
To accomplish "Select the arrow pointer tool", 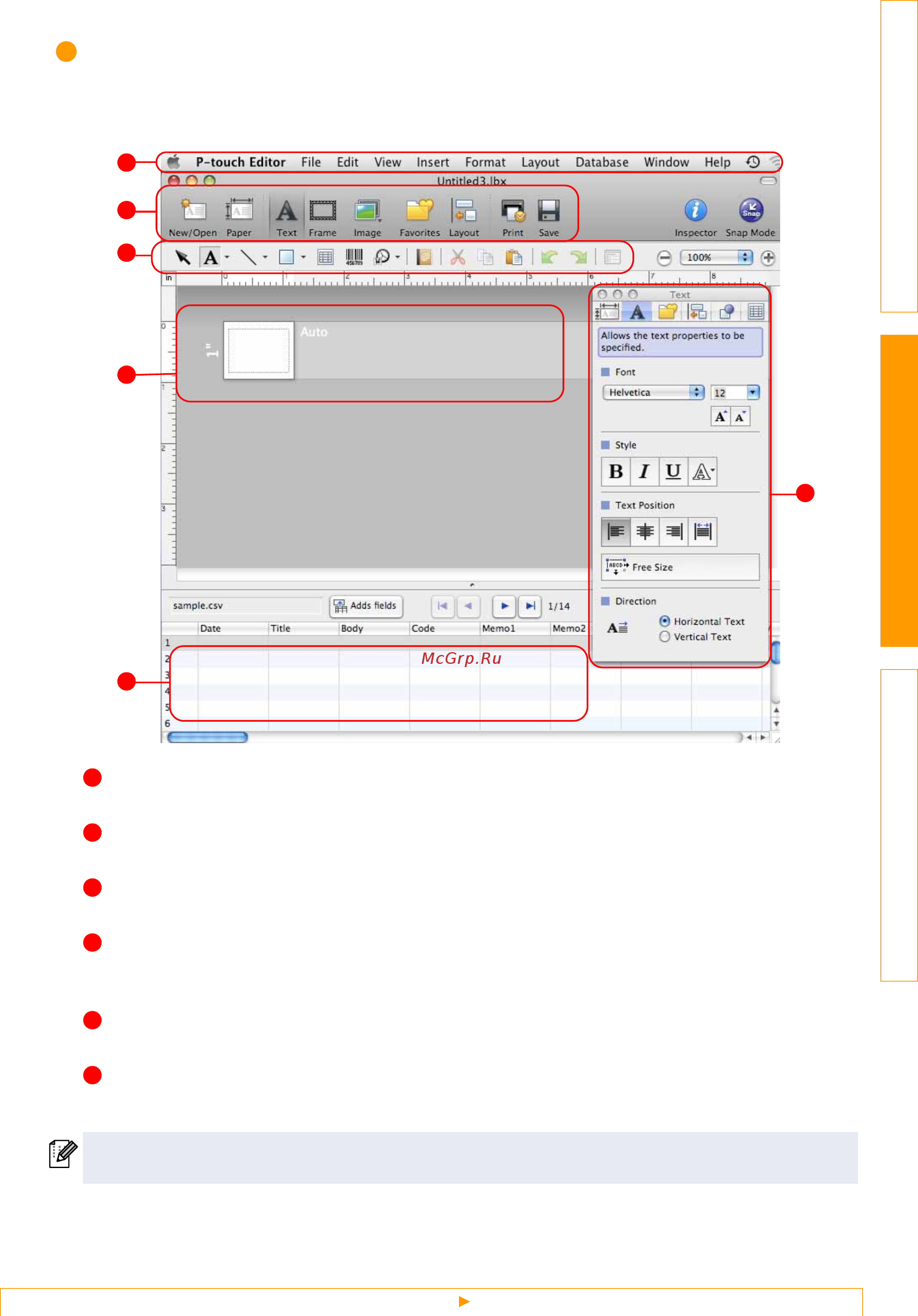I will (x=182, y=258).
